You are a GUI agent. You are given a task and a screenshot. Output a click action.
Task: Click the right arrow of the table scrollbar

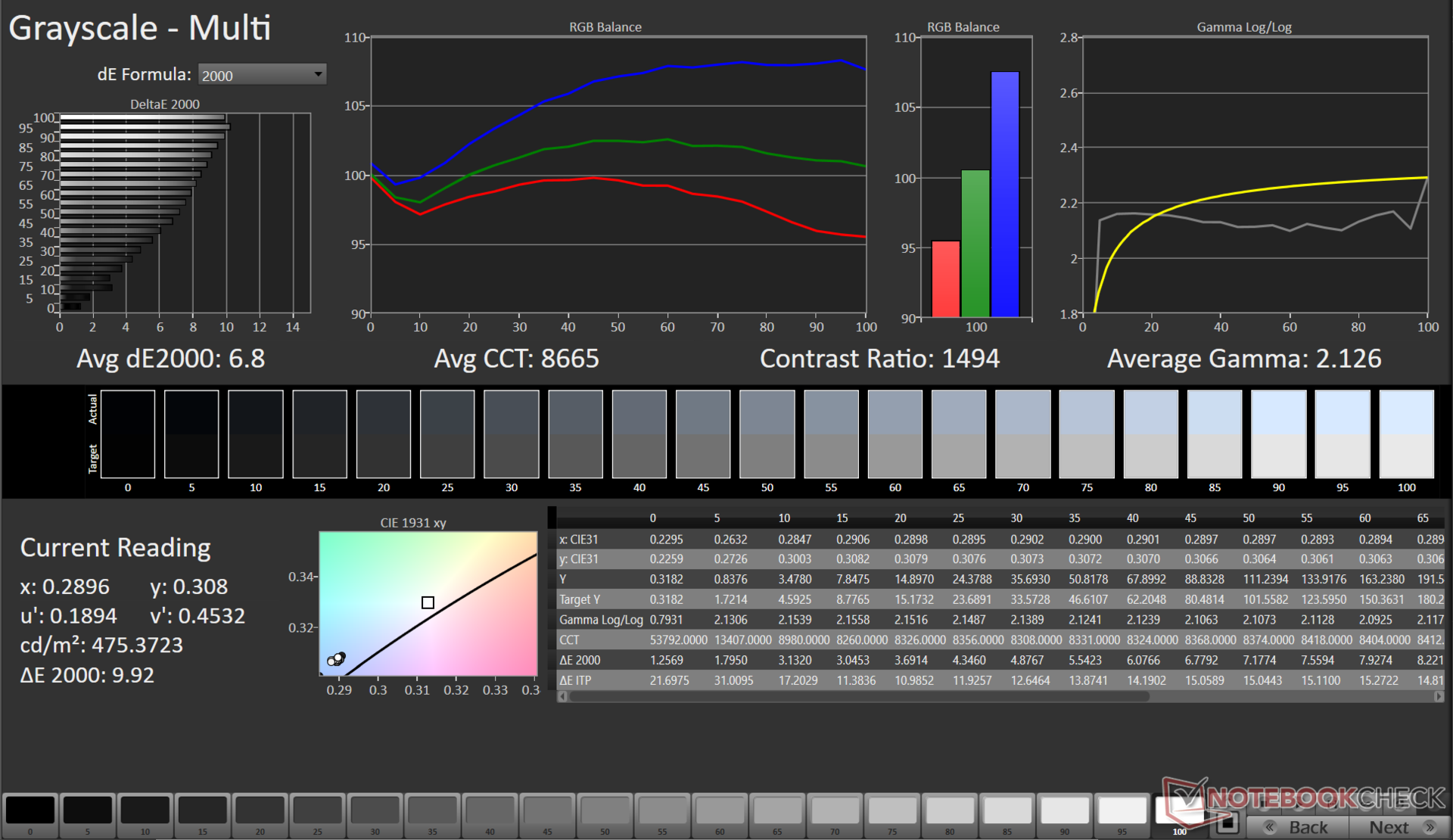[1439, 697]
